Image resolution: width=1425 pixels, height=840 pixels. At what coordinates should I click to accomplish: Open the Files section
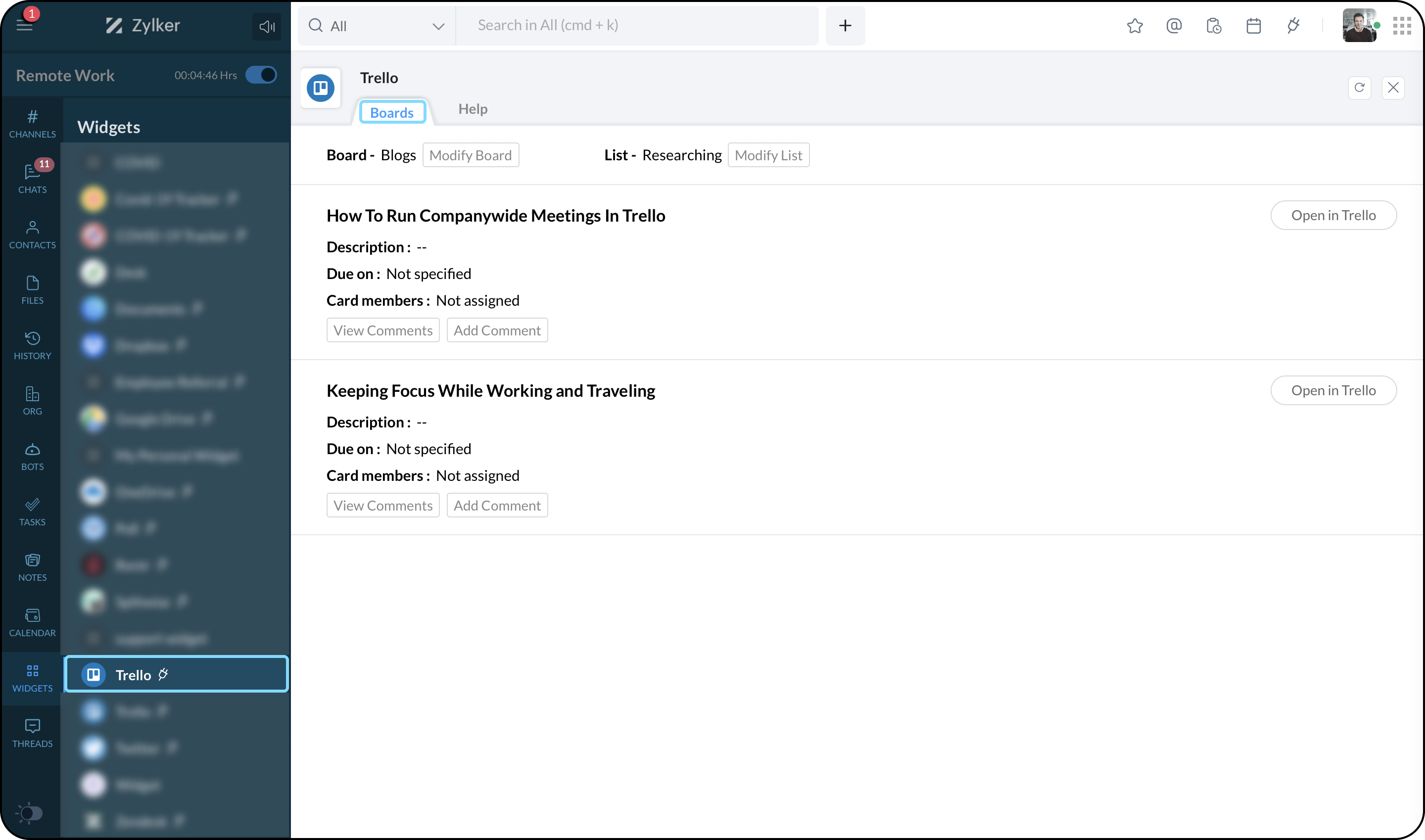(x=32, y=290)
